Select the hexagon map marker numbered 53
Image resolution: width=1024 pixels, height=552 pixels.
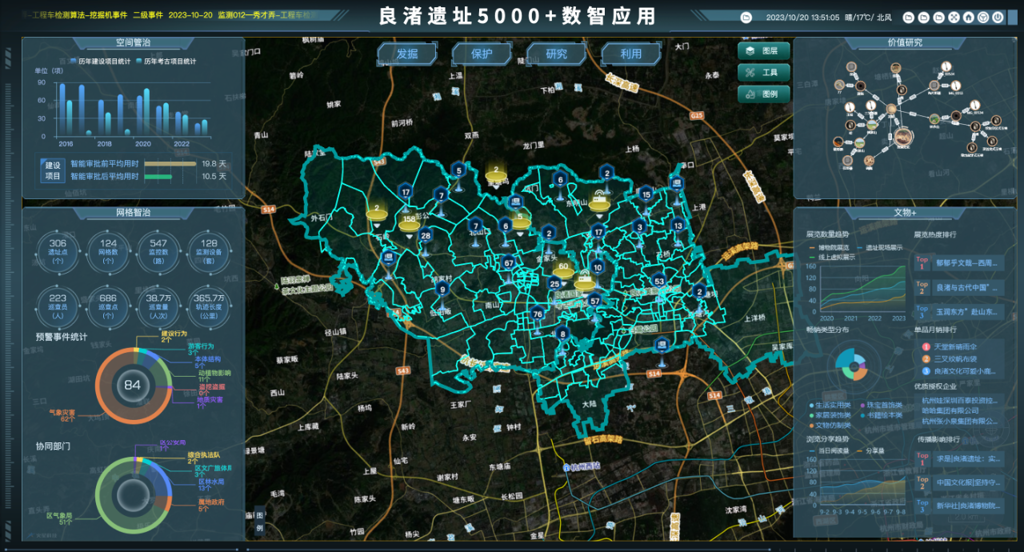(x=660, y=282)
